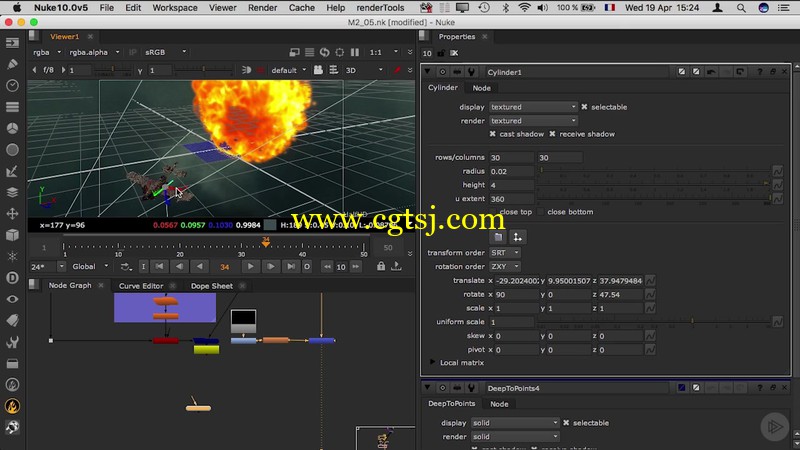
Task: Open the Channel nodes toolbar menu
Action: tap(12, 107)
